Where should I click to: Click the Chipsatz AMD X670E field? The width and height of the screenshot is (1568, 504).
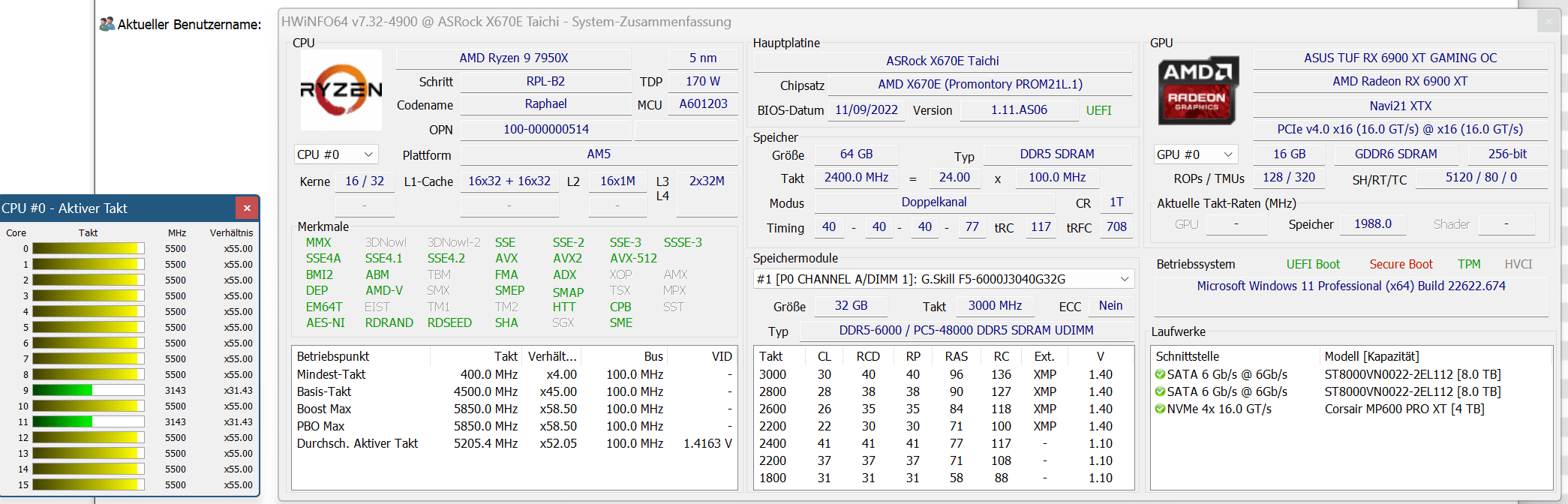pyautogui.click(x=980, y=84)
